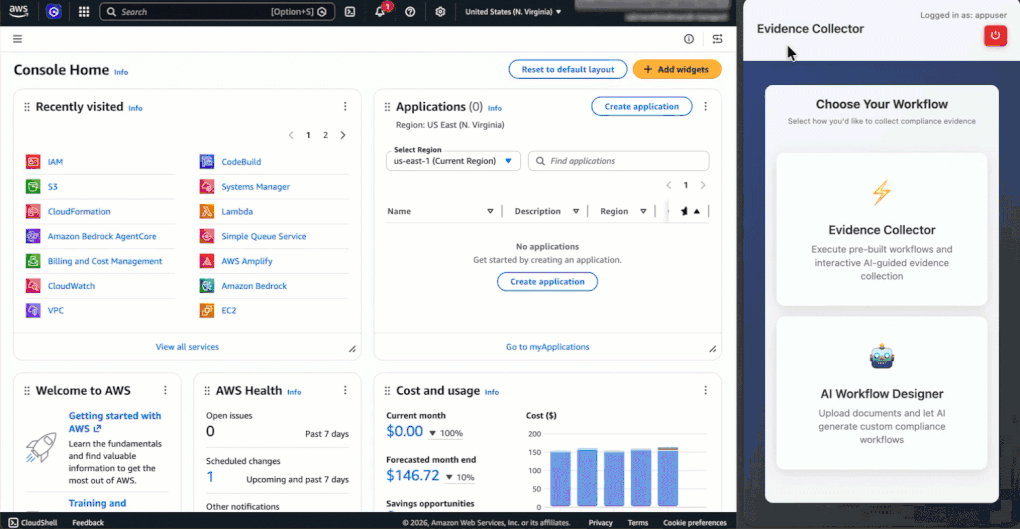1020x529 pixels.
Task: Open the AWS services grid menu
Action: [x=83, y=12]
